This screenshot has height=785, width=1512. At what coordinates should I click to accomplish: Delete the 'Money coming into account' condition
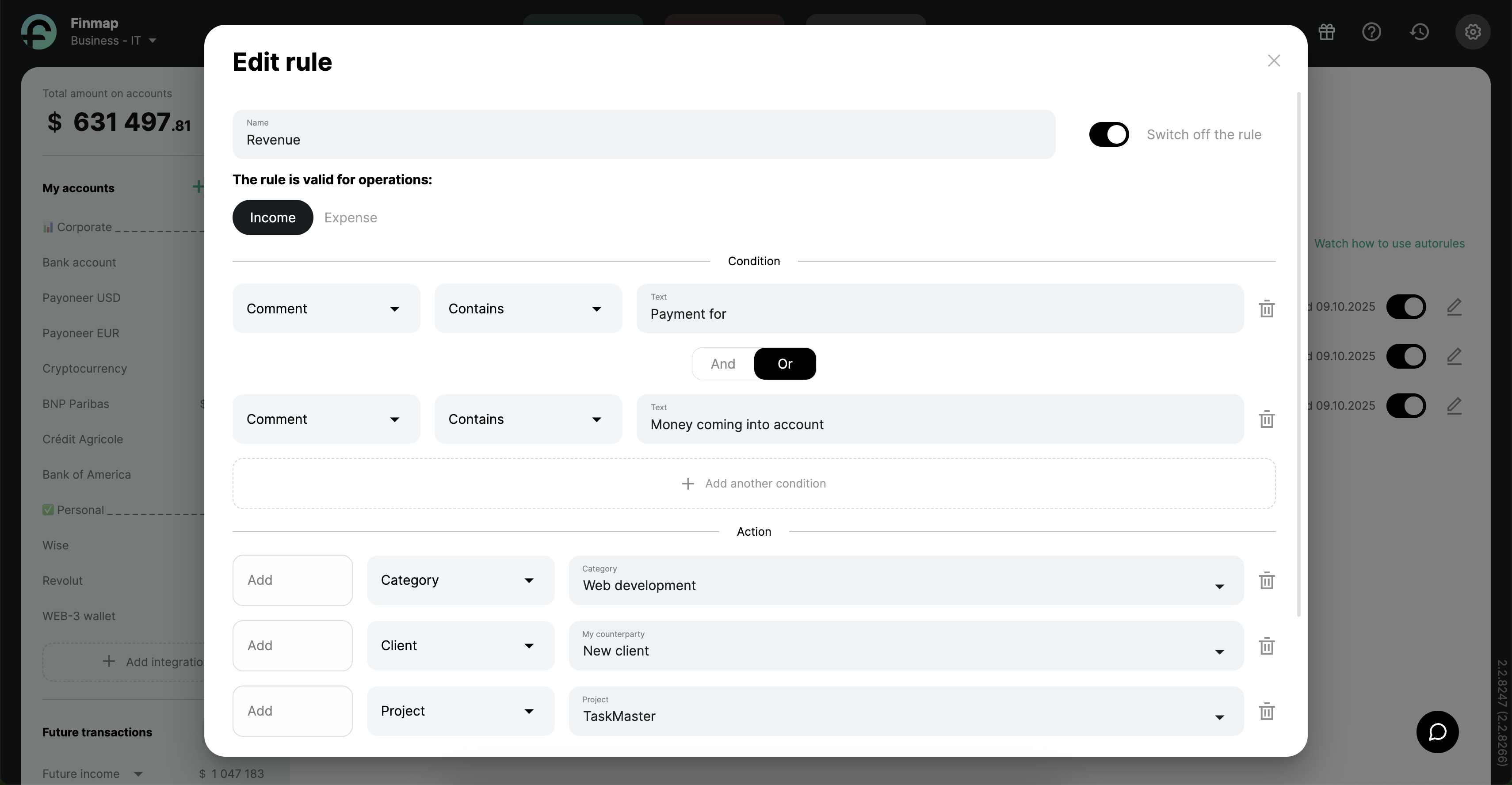click(1267, 419)
